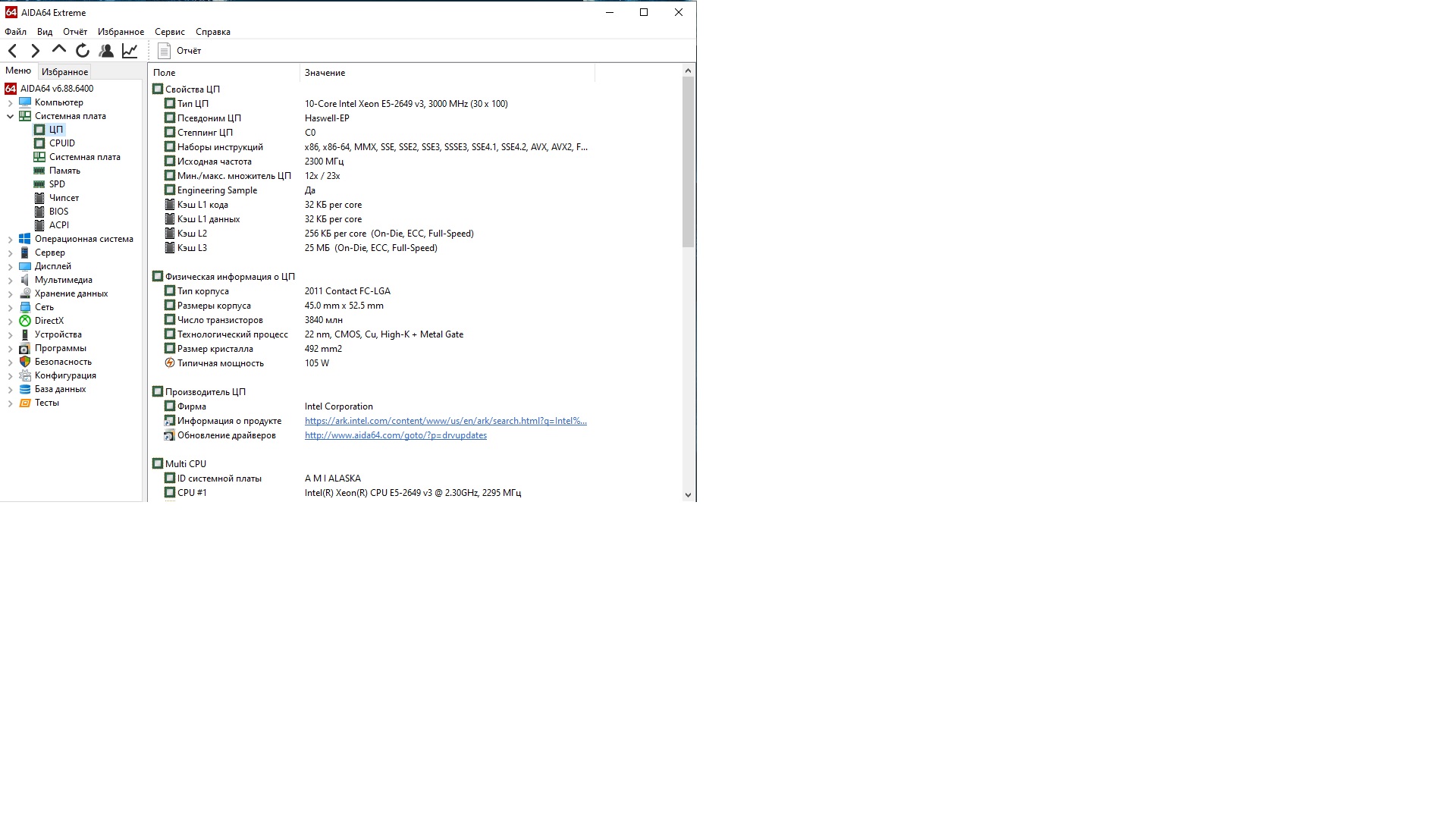
Task: Open the aida64.com driver updates link
Action: pyautogui.click(x=395, y=435)
